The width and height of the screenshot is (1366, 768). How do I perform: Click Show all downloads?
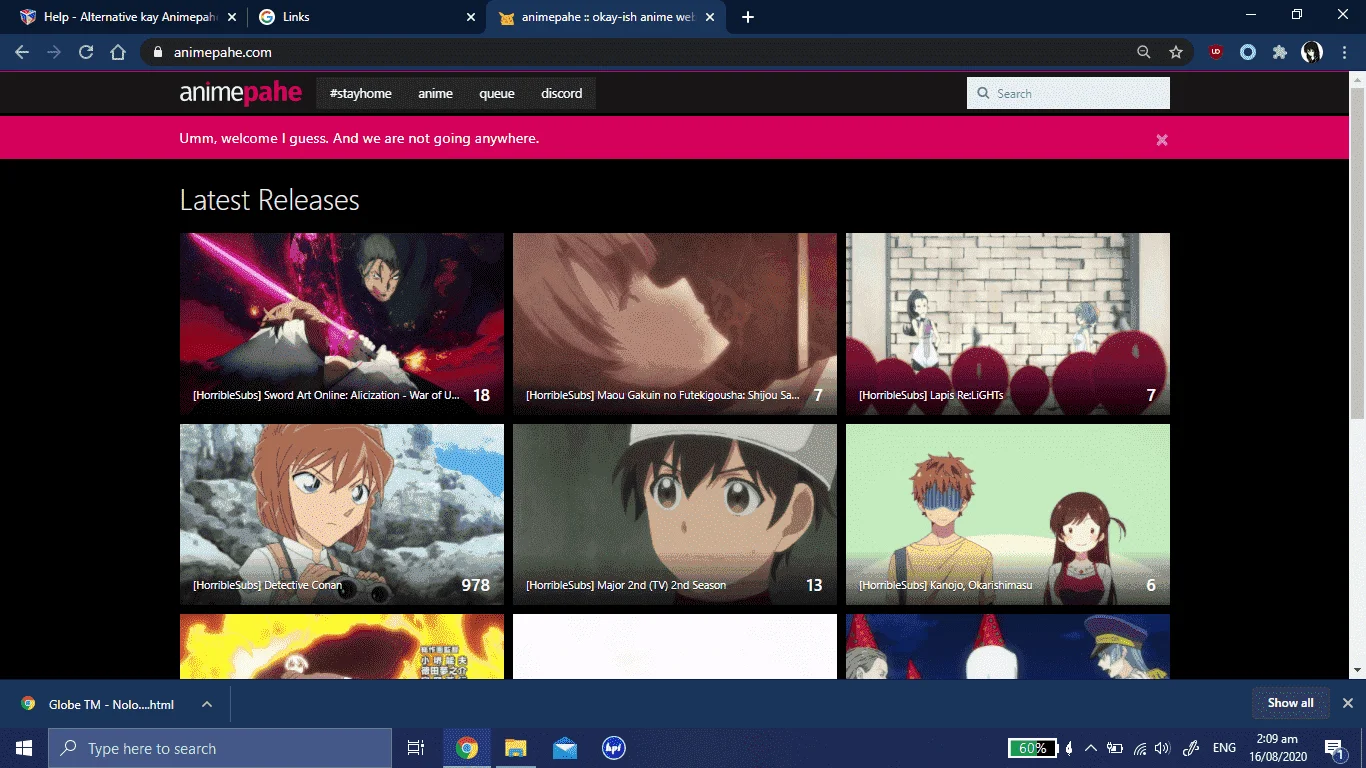[1290, 703]
